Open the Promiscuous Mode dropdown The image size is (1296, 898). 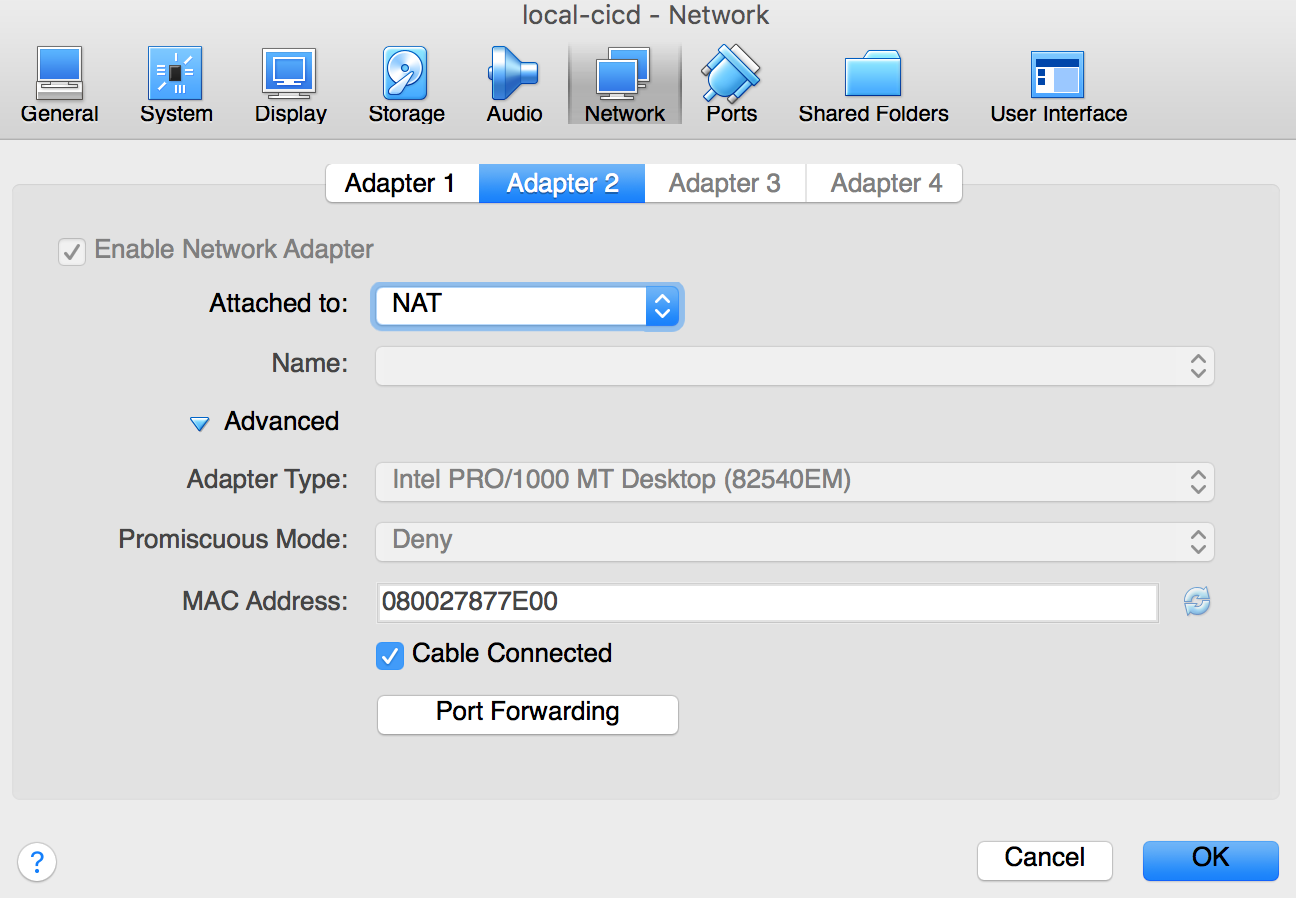795,541
